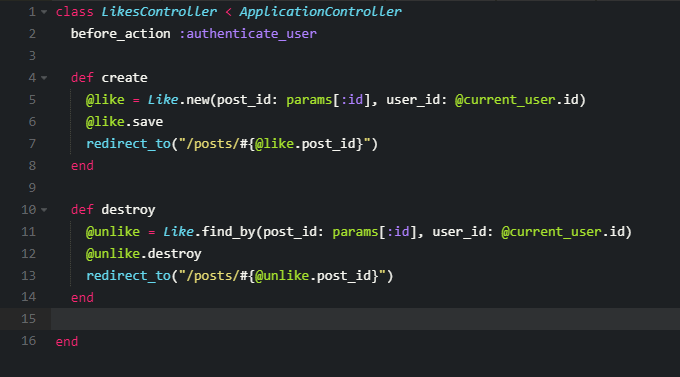Click the 'create' method name
This screenshot has height=377, width=680.
pos(124,78)
